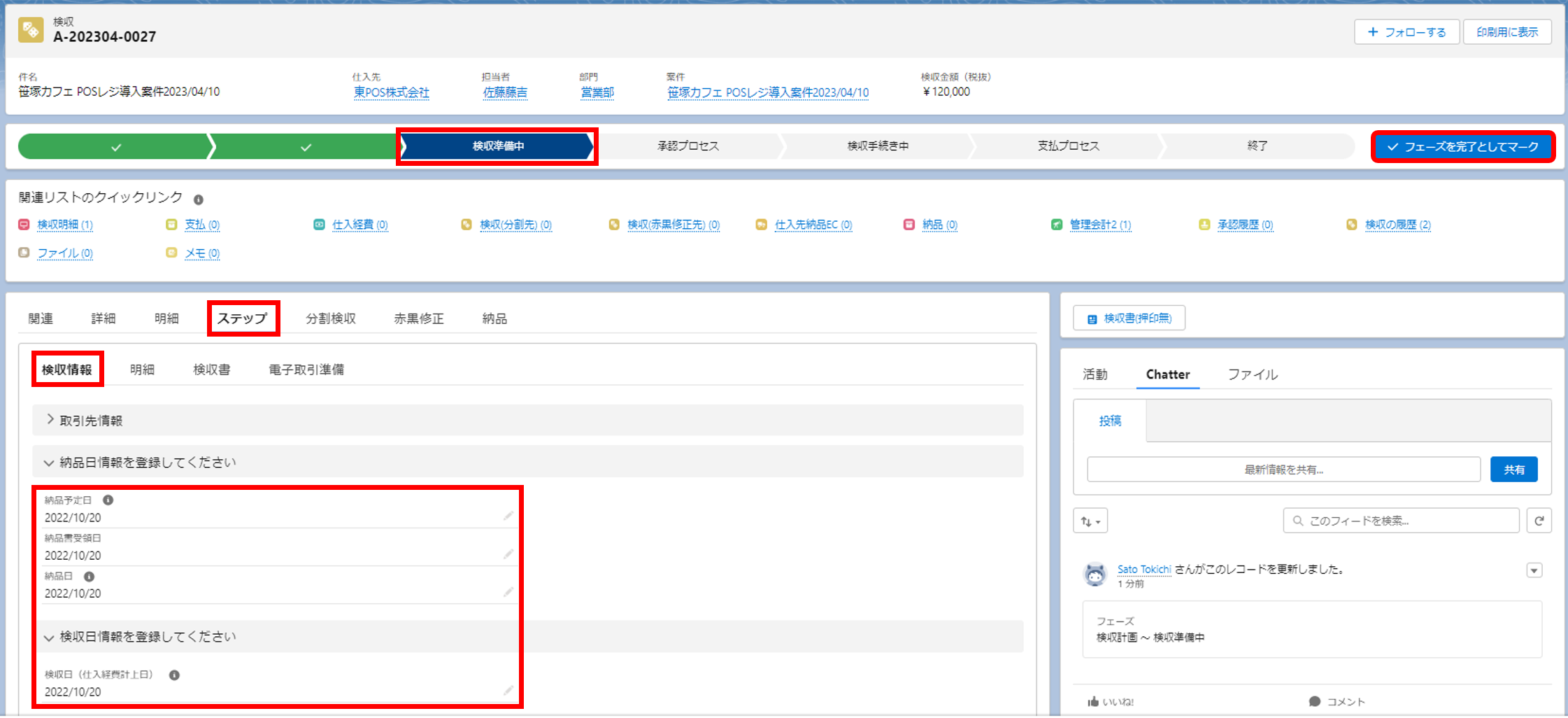Viewport: 1568px width, 718px height.
Task: Click the フォローする button
Action: pos(1407,32)
